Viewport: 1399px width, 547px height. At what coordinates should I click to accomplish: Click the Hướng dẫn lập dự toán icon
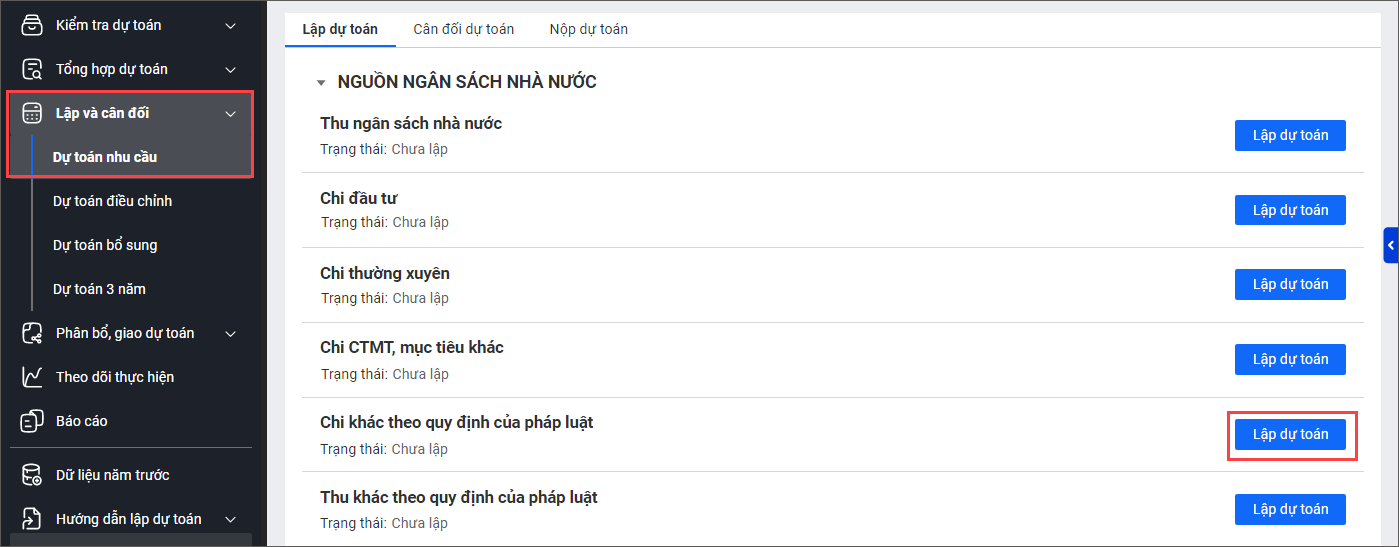(33, 519)
